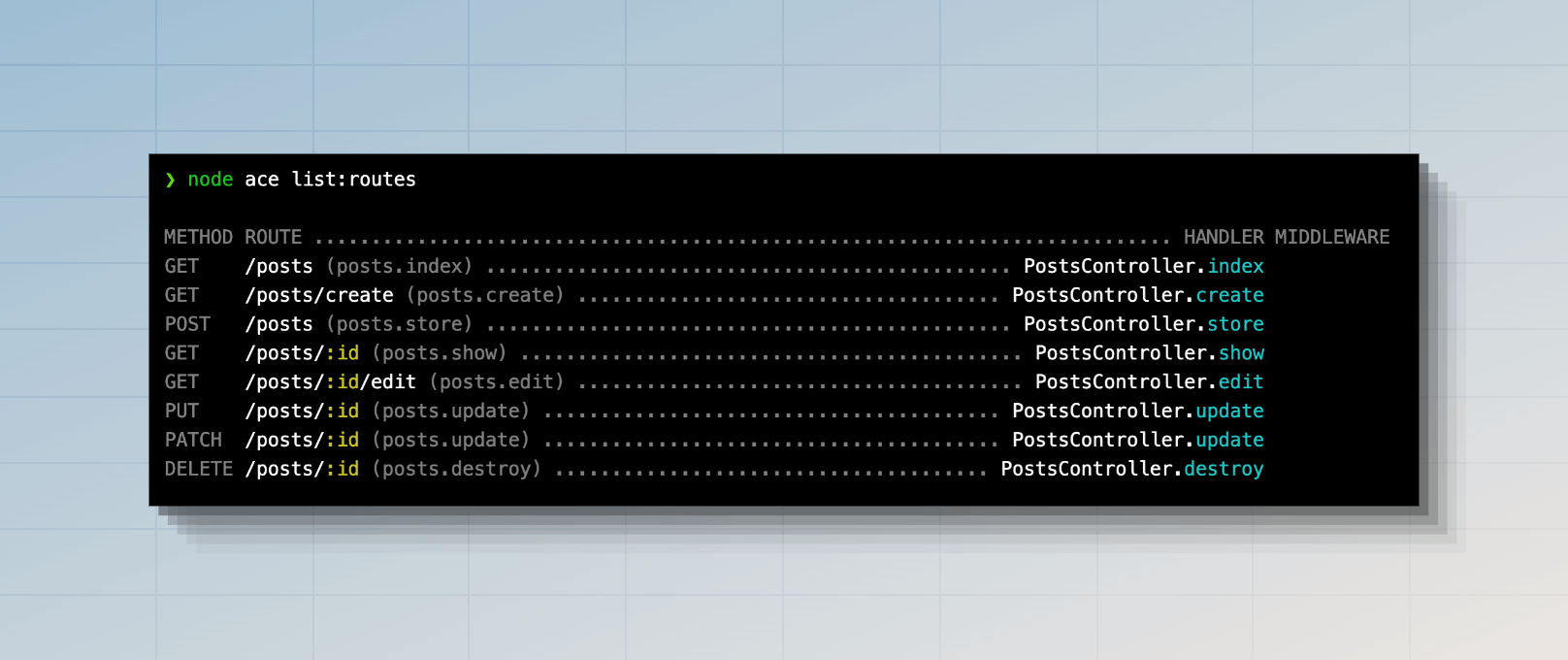Click the (posts.destroy) route name
The height and width of the screenshot is (660, 1568).
coord(456,469)
